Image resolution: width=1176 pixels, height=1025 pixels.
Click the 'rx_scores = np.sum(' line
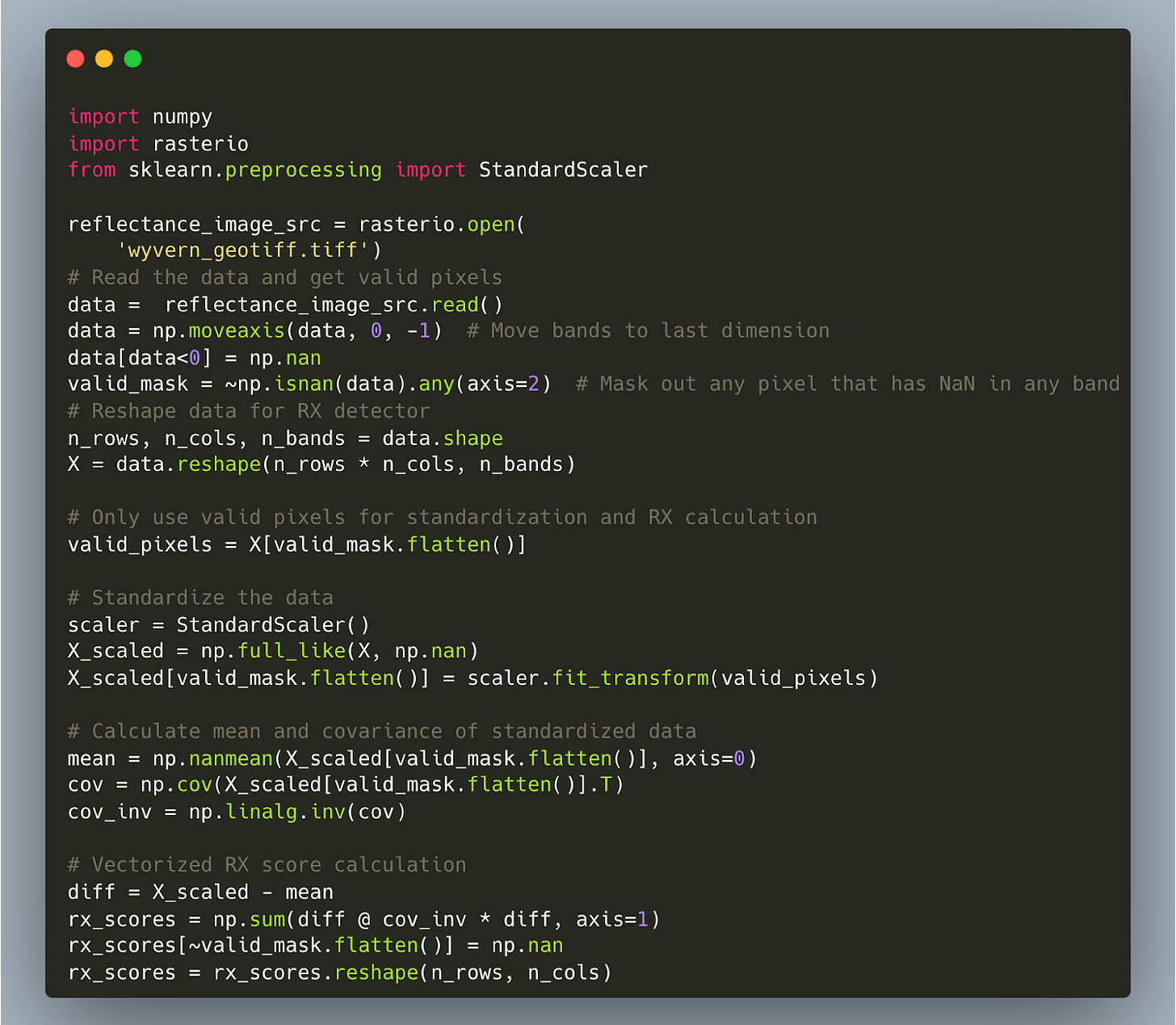[364, 920]
